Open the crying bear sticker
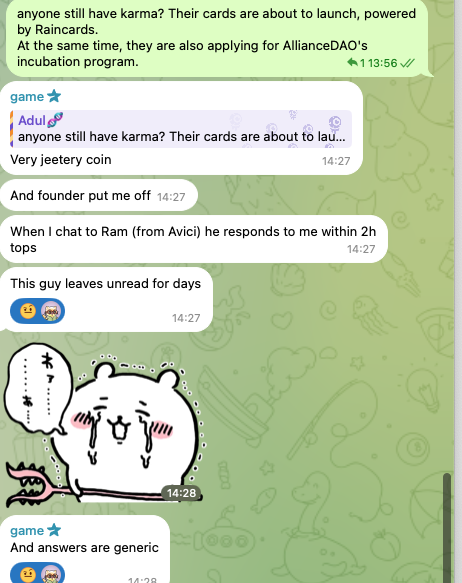Screen dimensions: 462x583 click(x=103, y=425)
